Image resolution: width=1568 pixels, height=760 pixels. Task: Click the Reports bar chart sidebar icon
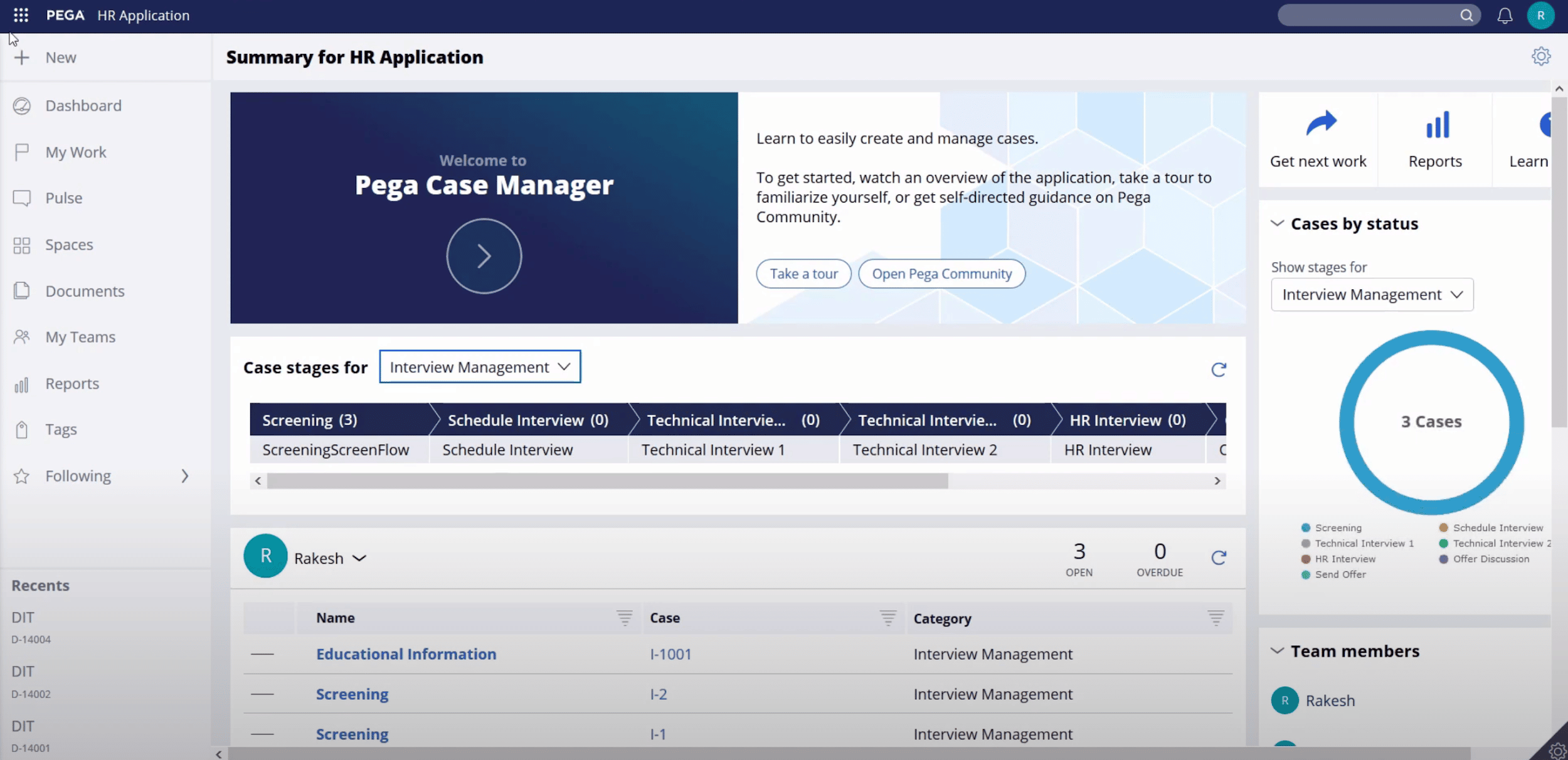click(x=22, y=384)
